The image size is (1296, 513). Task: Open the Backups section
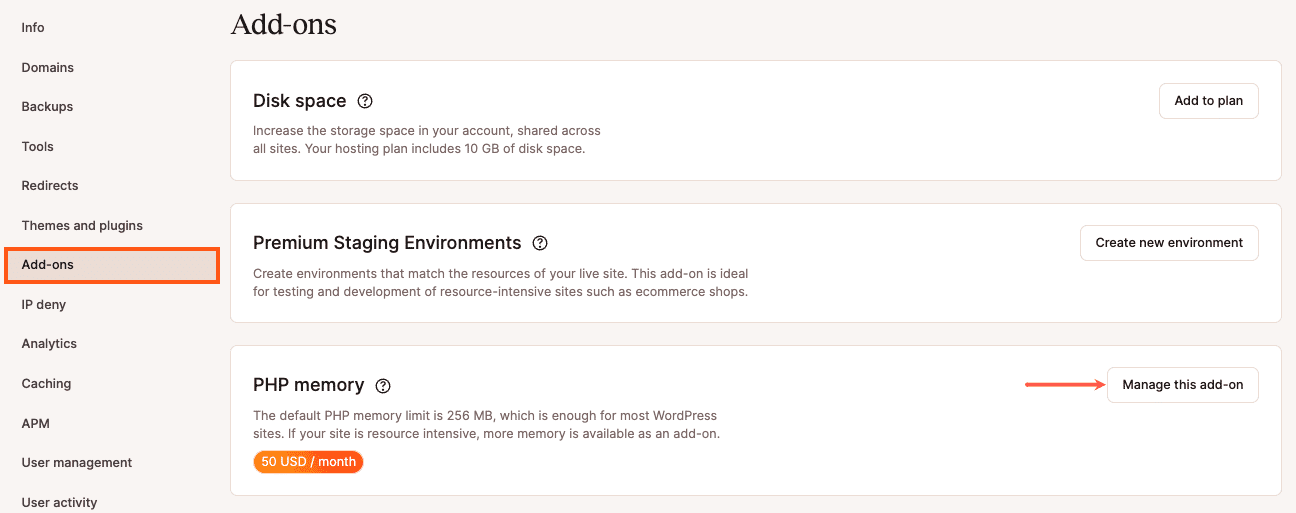pyautogui.click(x=47, y=107)
